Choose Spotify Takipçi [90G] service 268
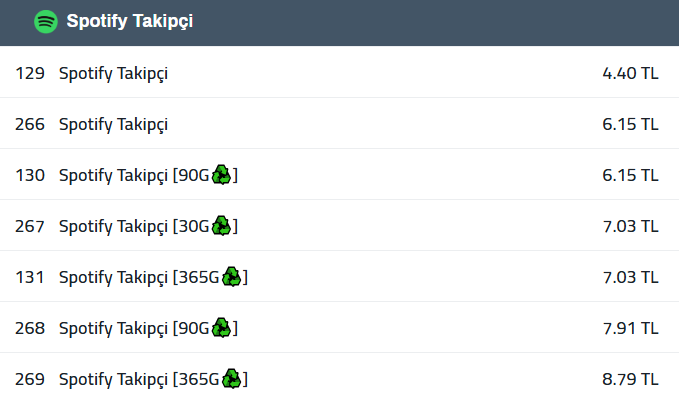Image resolution: width=679 pixels, height=403 pixels. coord(340,328)
